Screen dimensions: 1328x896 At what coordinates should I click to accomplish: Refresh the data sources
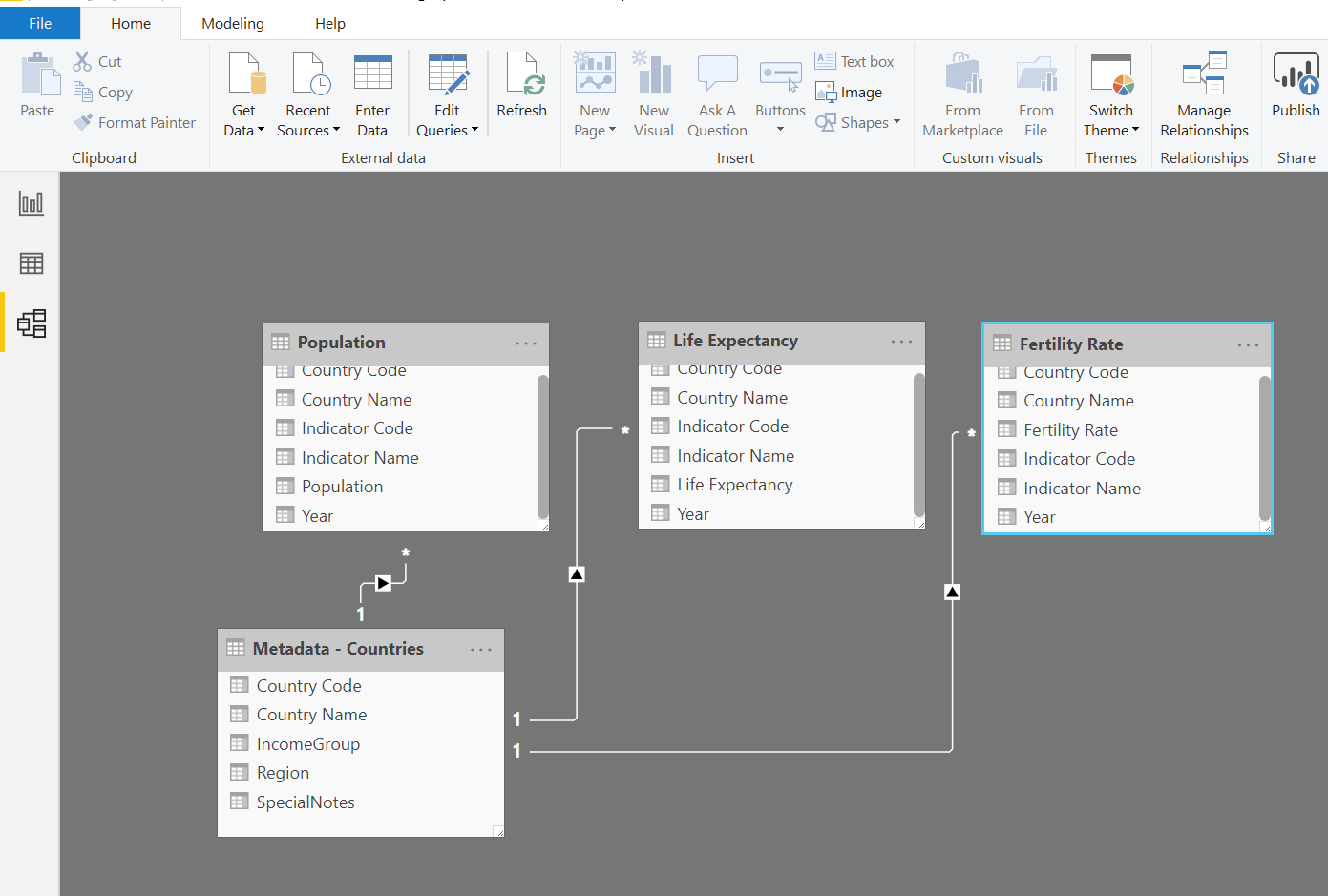(522, 93)
